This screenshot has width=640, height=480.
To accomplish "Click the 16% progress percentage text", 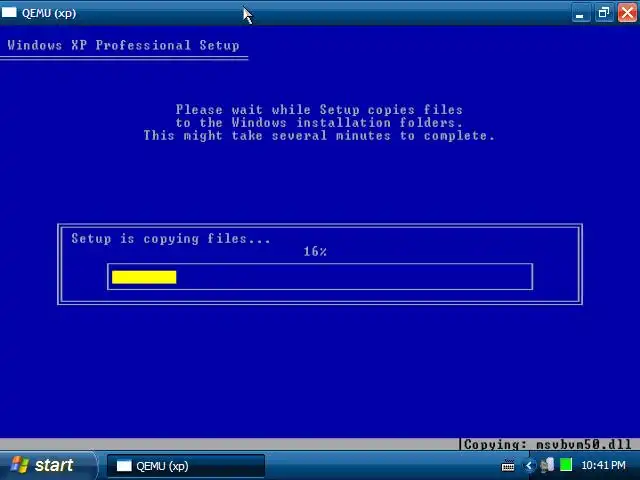I will pyautogui.click(x=315, y=251).
